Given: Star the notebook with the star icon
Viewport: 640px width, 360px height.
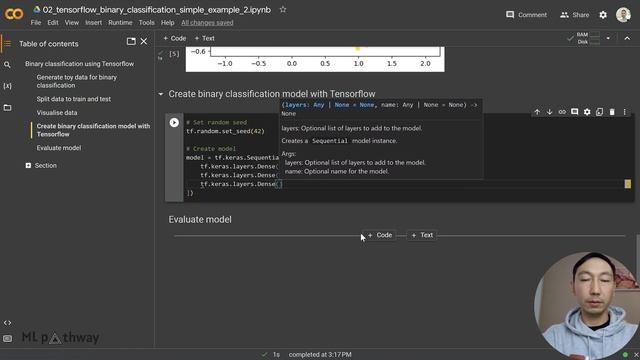Looking at the screenshot, I should coord(283,10).
